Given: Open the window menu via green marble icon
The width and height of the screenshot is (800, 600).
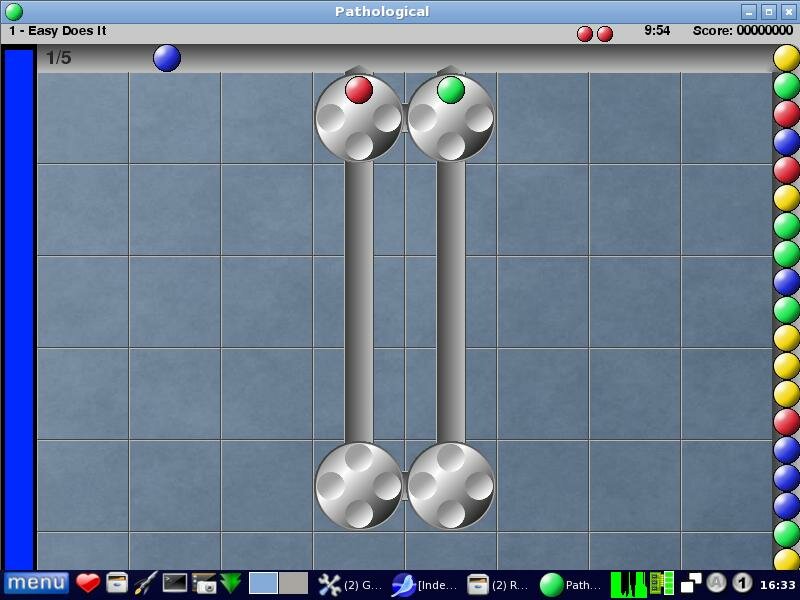Looking at the screenshot, I should pos(14,11).
